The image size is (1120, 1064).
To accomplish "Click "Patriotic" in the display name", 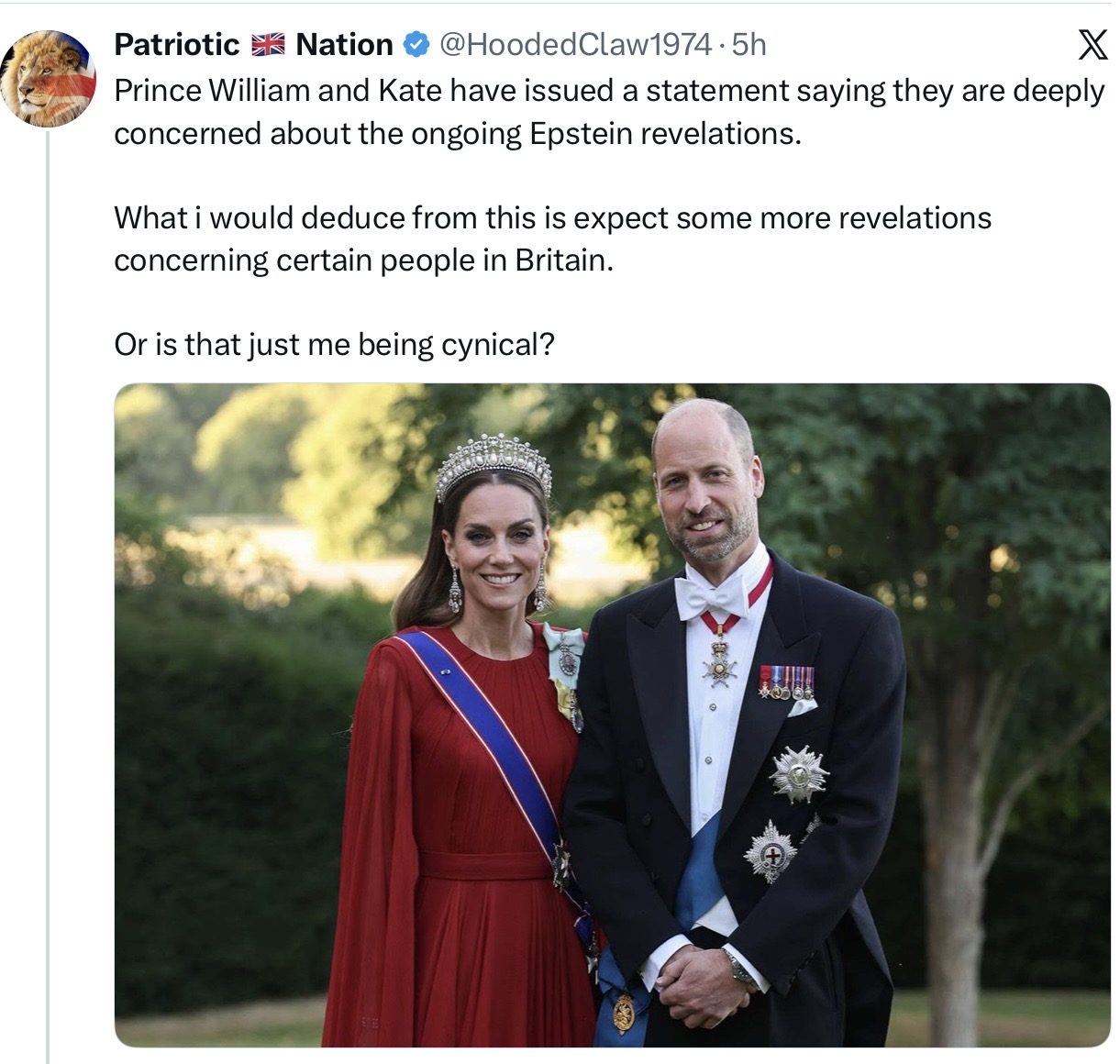I will pos(176,44).
